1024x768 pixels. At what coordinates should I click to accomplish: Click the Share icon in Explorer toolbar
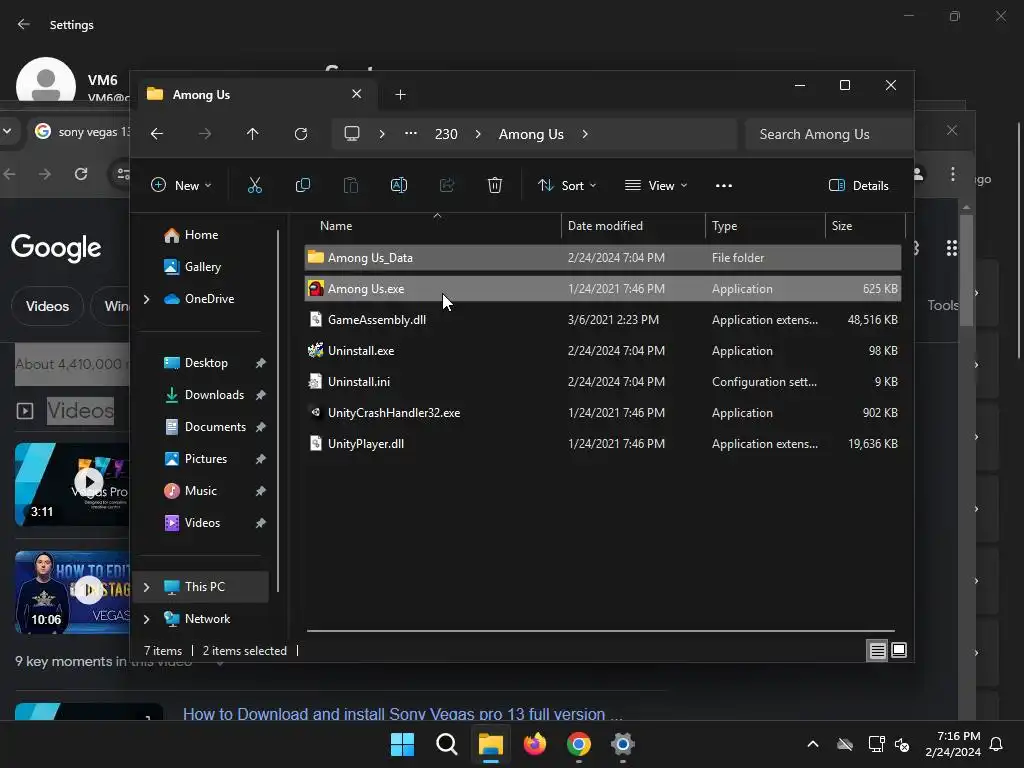coord(447,185)
